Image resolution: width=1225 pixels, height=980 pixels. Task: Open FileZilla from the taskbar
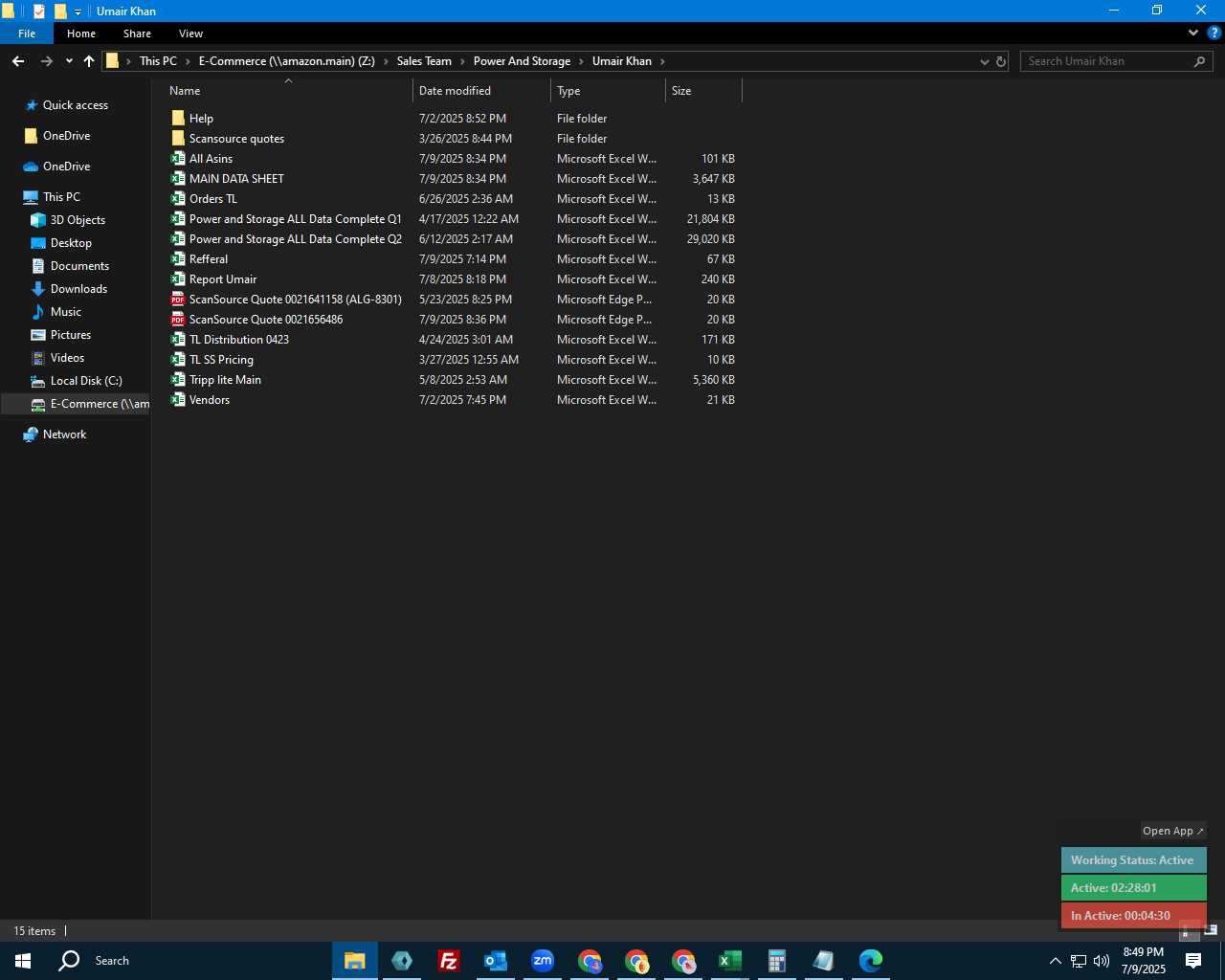pyautogui.click(x=448, y=961)
